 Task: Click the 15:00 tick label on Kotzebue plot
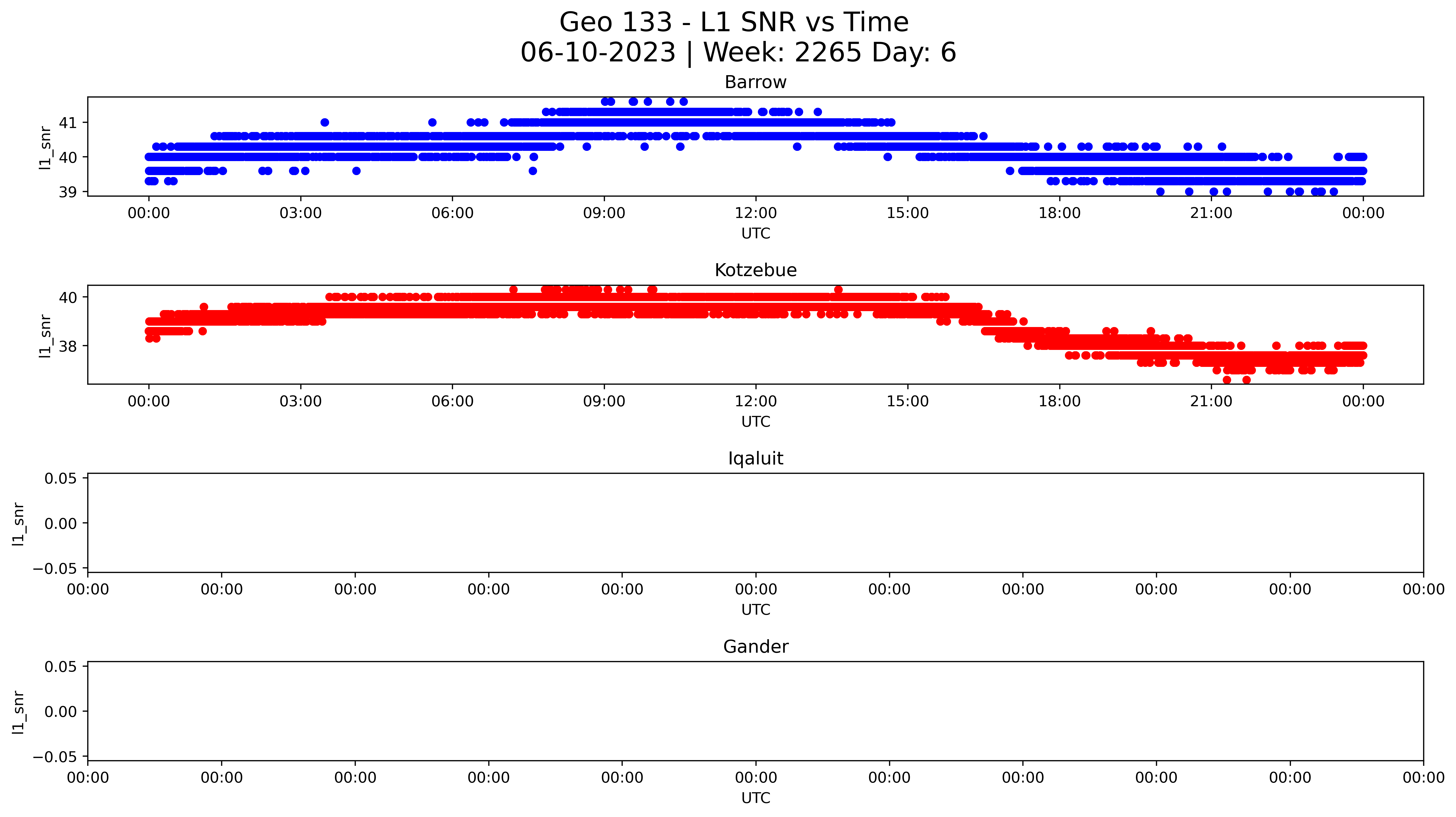pyautogui.click(x=908, y=401)
